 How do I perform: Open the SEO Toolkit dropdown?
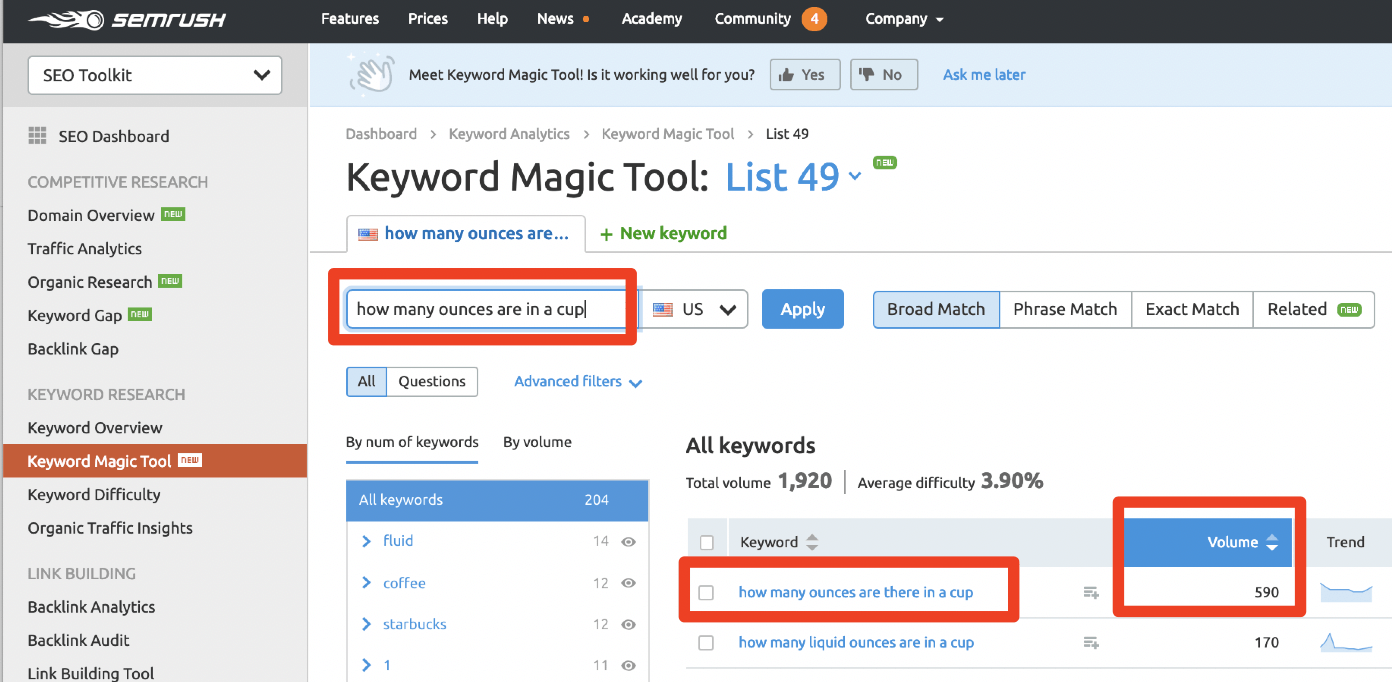coord(155,75)
